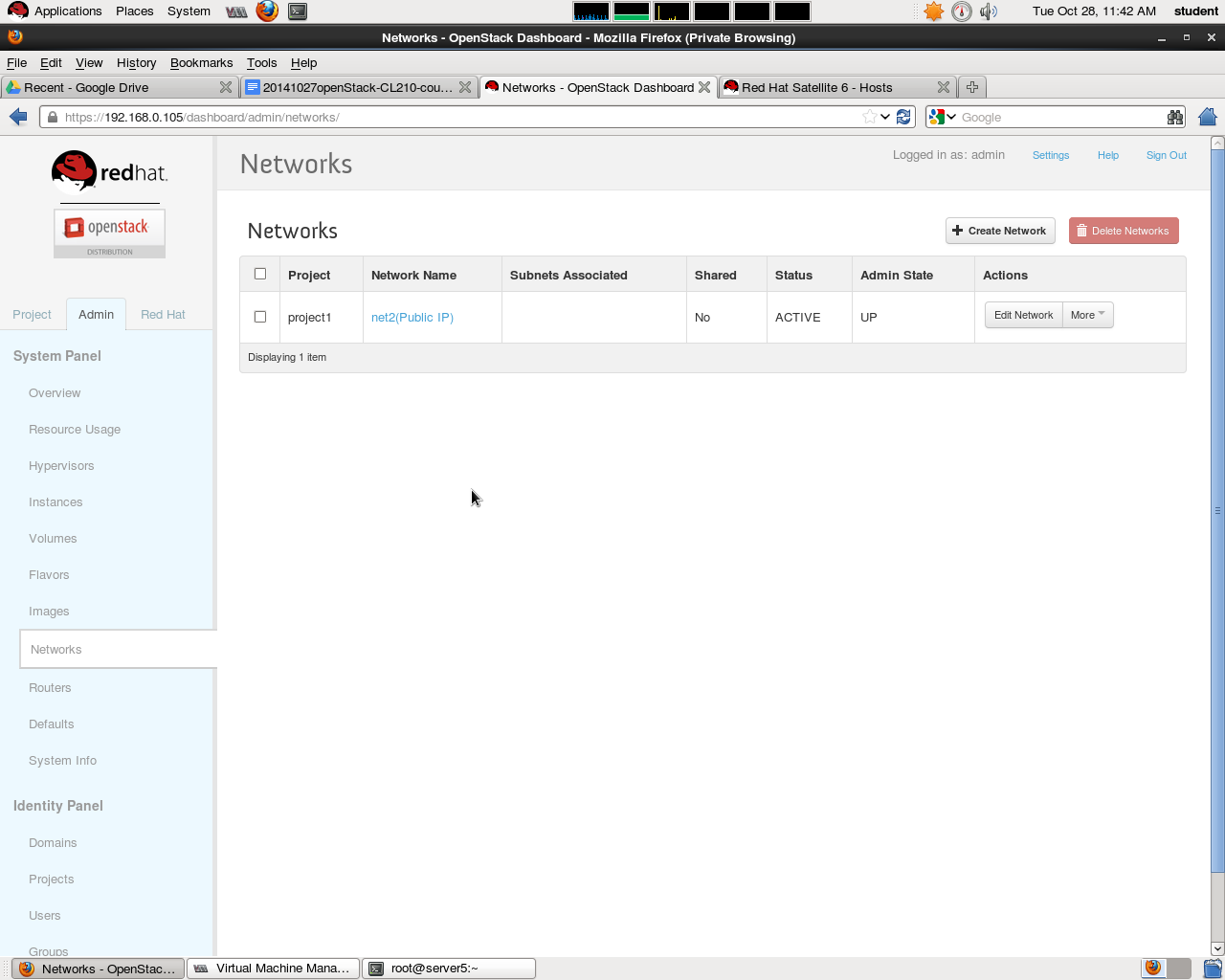Open Google search engine selector icon
The image size is (1225, 980).
[943, 117]
